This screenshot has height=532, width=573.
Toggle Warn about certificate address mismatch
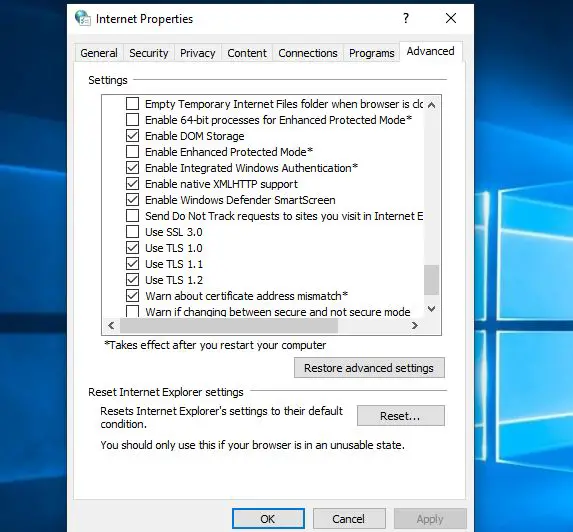(132, 296)
